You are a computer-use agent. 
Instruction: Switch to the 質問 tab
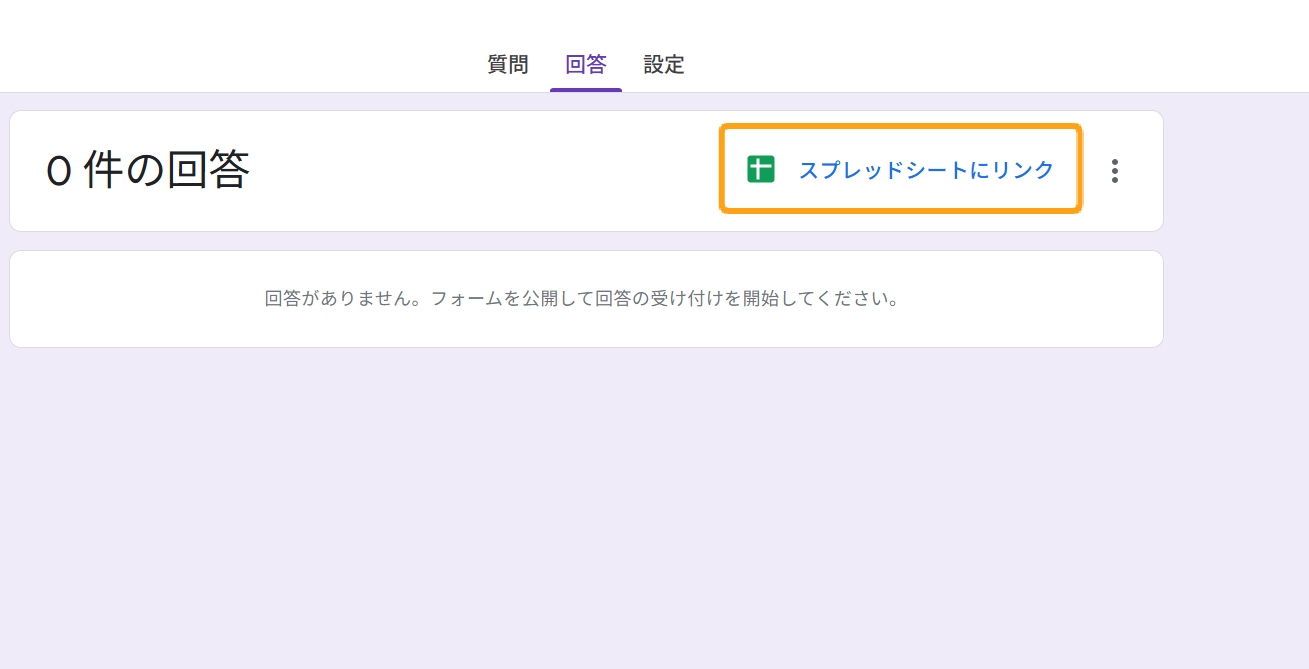coord(508,65)
